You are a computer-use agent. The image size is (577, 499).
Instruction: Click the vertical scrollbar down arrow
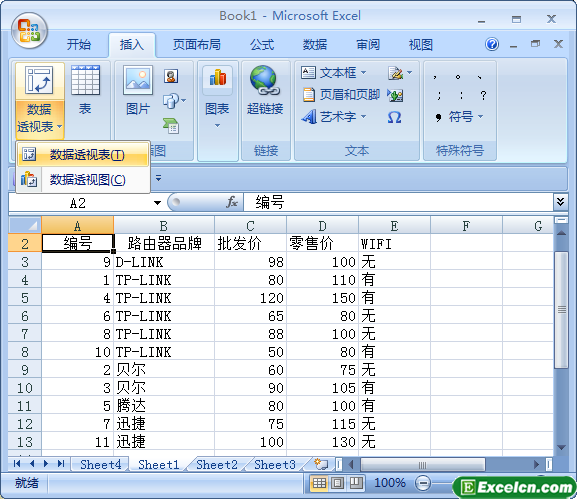pos(561,448)
